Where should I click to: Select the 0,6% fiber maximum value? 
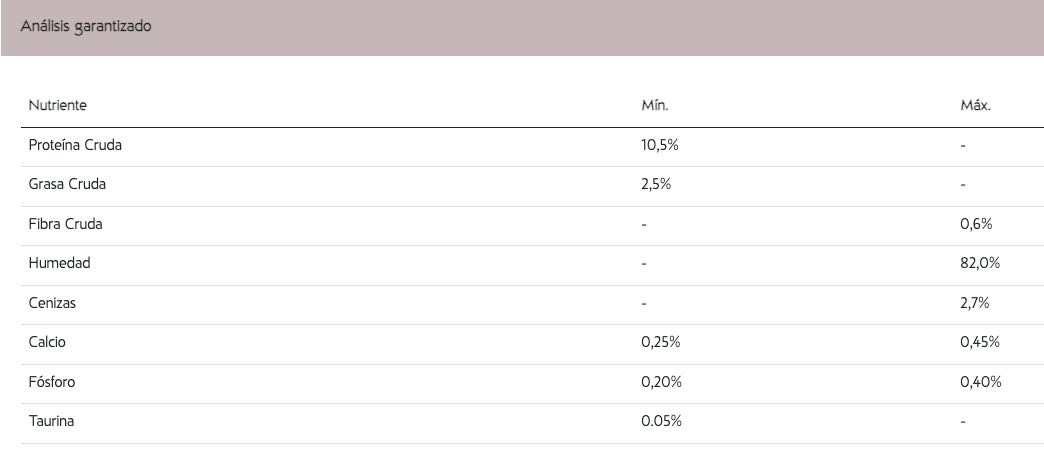point(976,224)
